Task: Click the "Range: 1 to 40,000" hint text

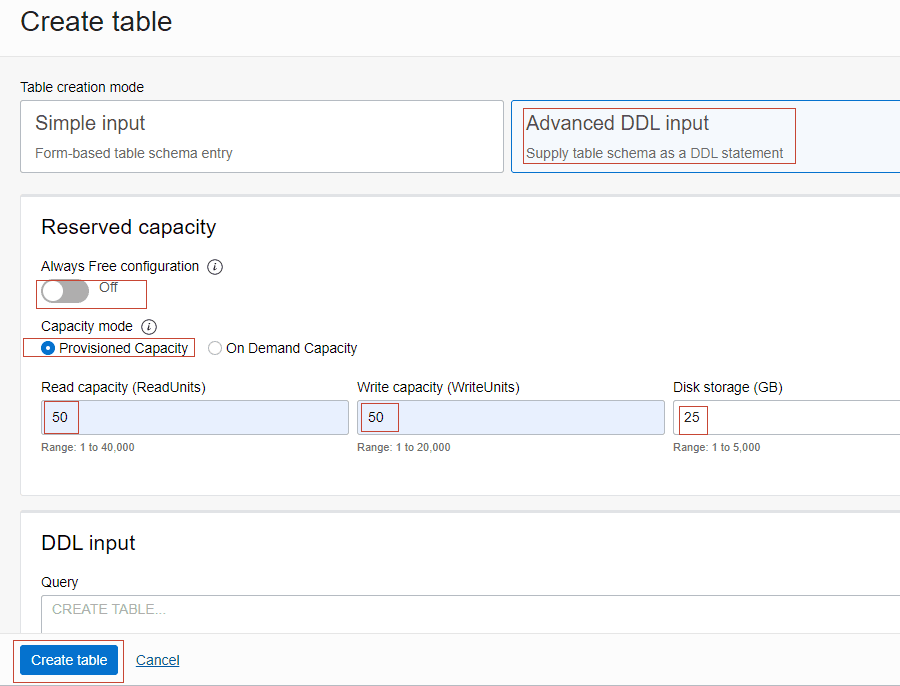Action: click(x=88, y=447)
